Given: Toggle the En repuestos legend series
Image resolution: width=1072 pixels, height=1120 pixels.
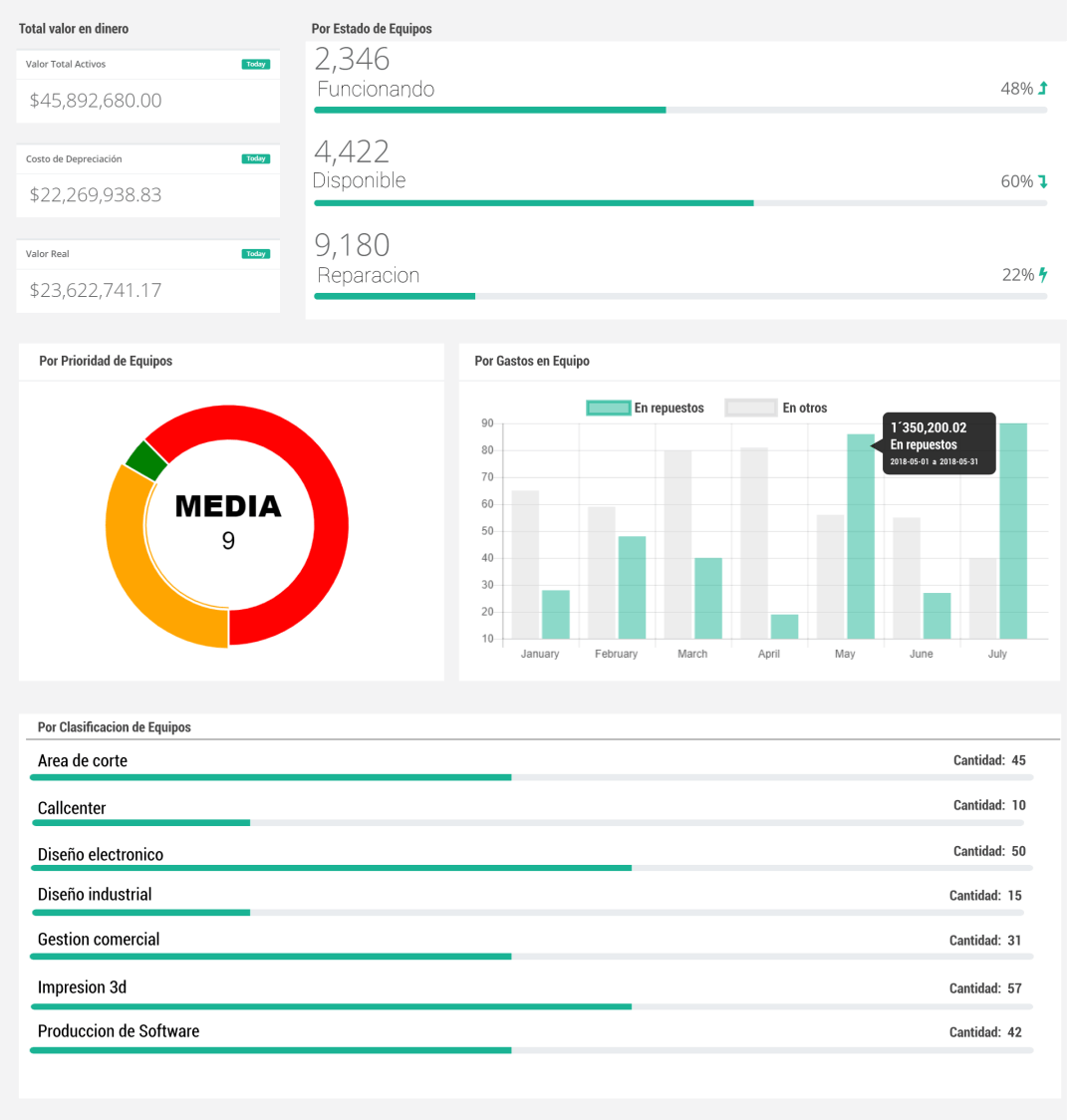Looking at the screenshot, I should pos(646,408).
